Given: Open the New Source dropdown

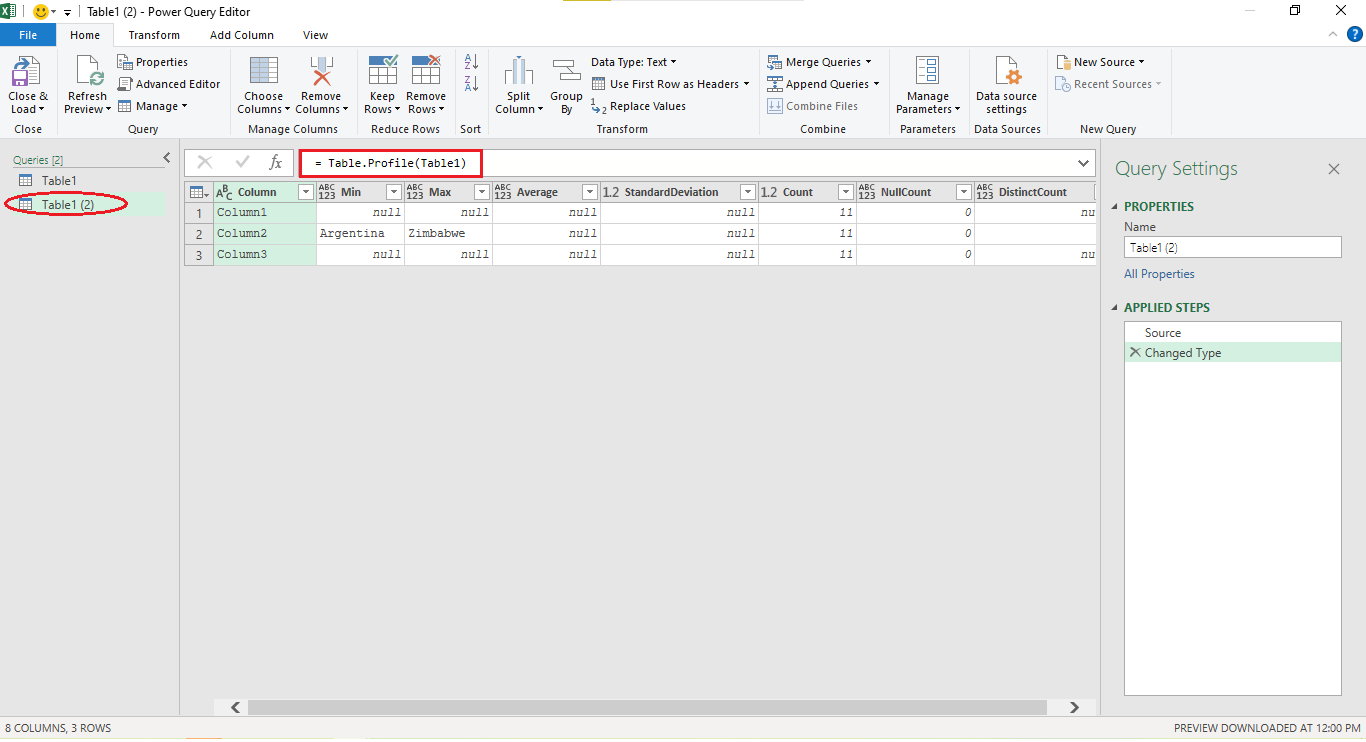Looking at the screenshot, I should pyautogui.click(x=1100, y=62).
